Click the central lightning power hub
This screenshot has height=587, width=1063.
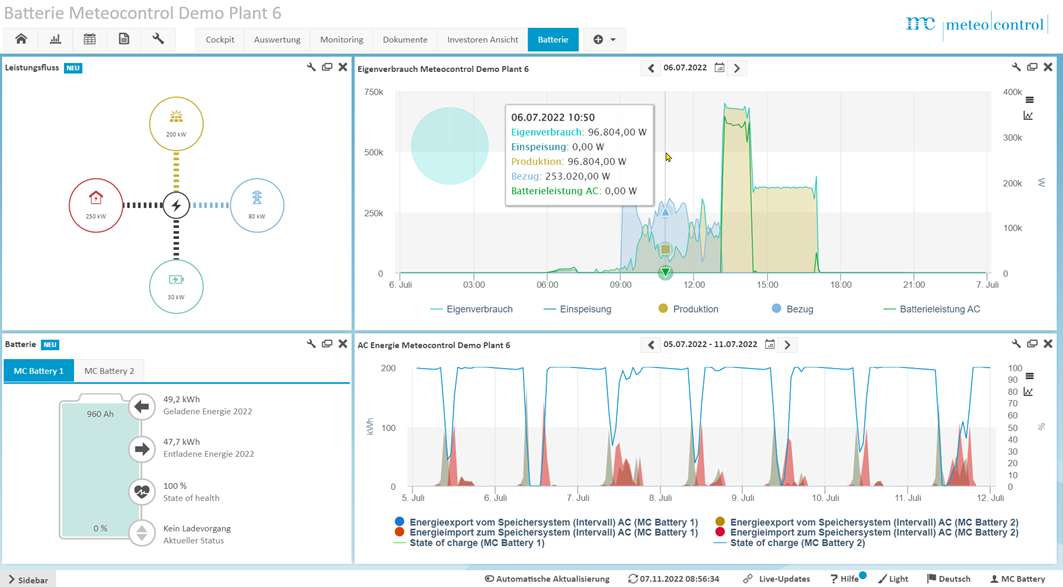click(x=176, y=205)
